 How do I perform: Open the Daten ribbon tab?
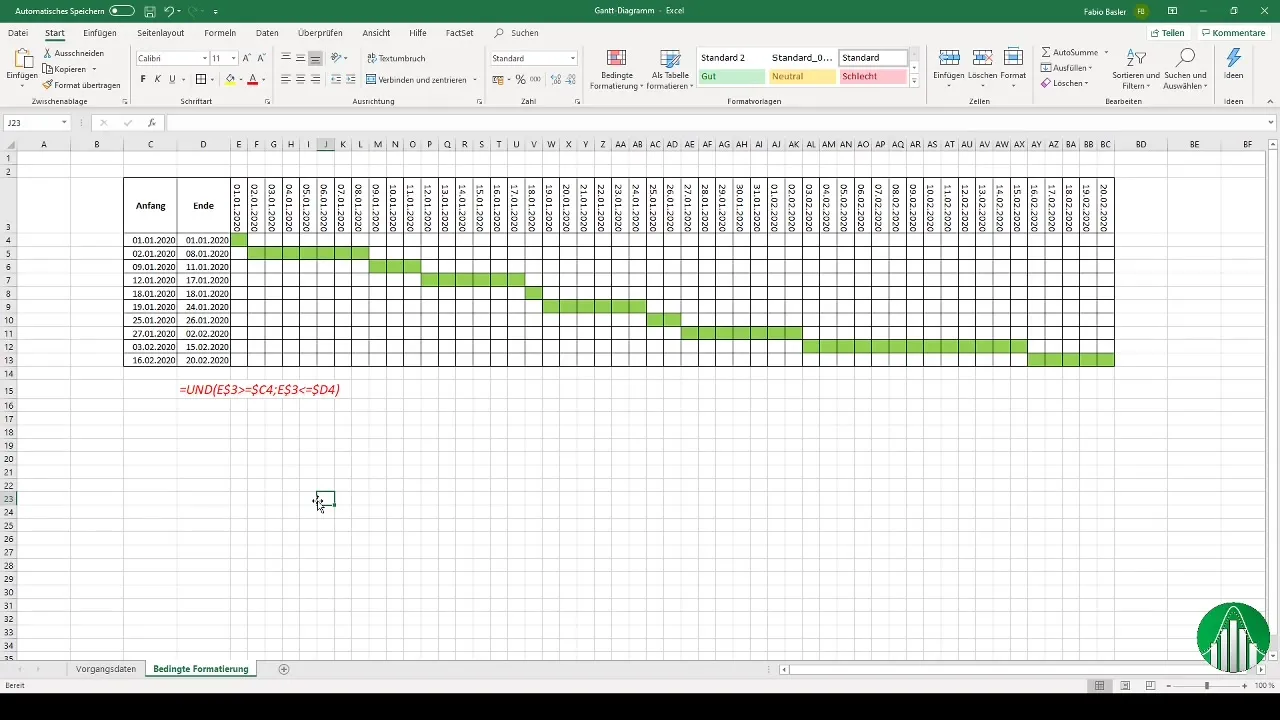click(267, 33)
